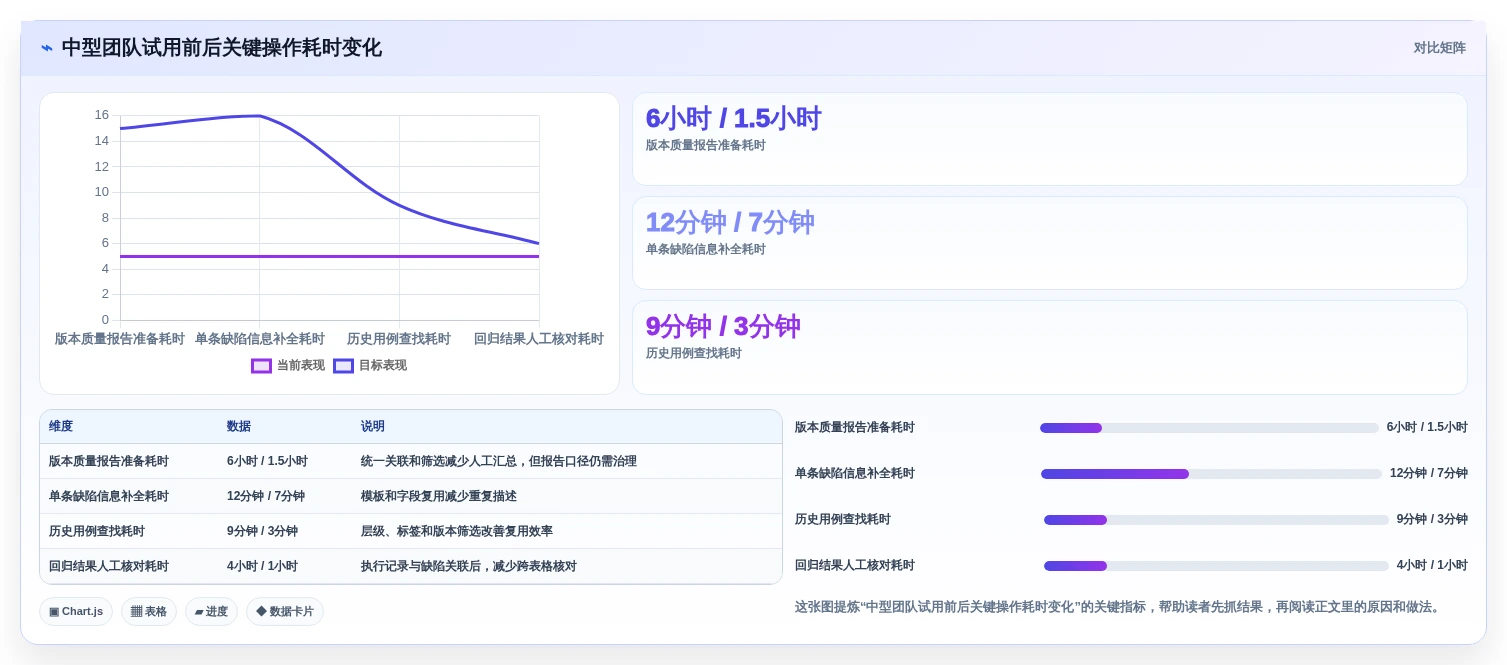Select the 9分钟 / 3分钟 metric card
This screenshot has width=1507, height=665.
1049,347
